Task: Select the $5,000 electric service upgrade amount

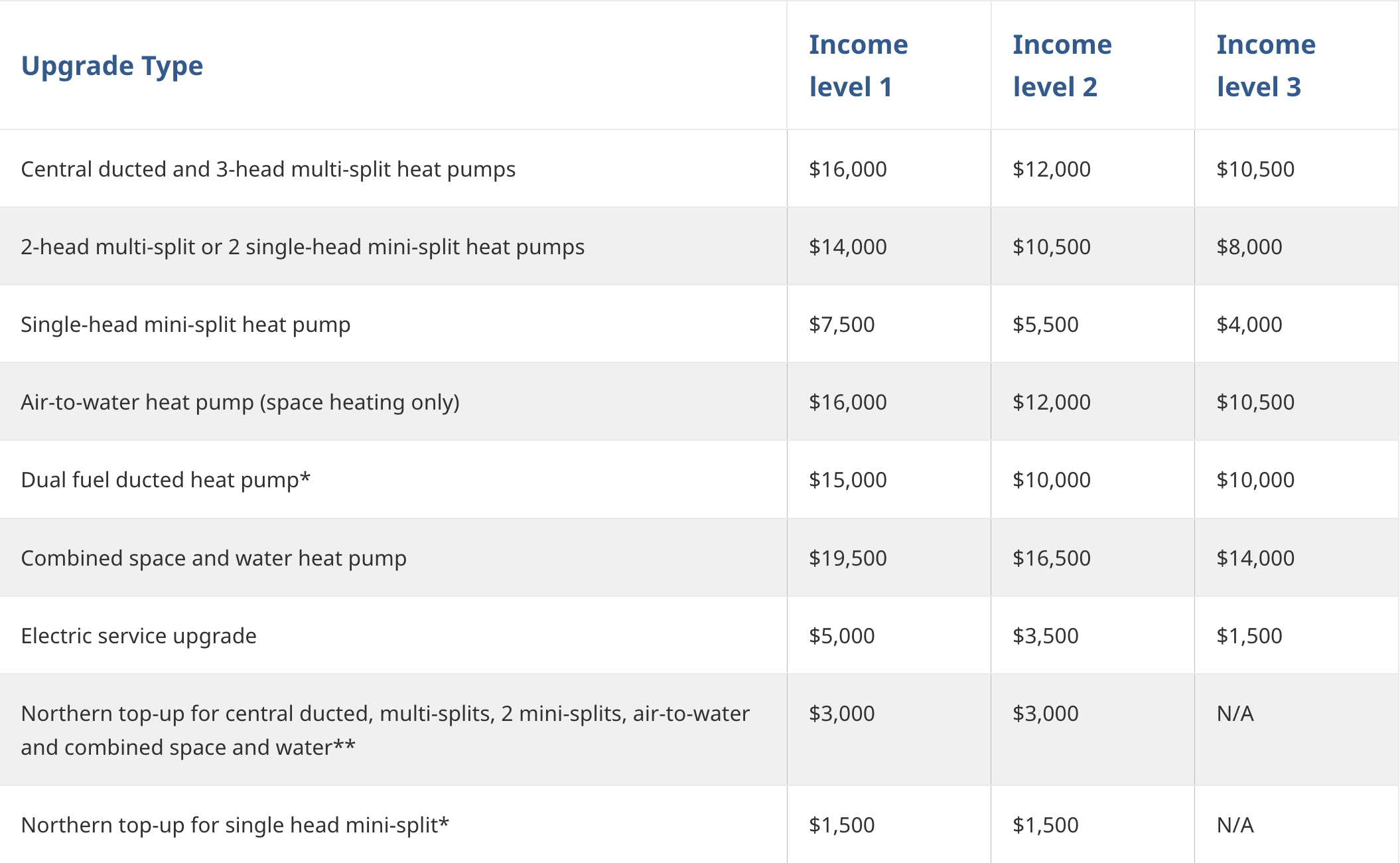Action: (841, 636)
